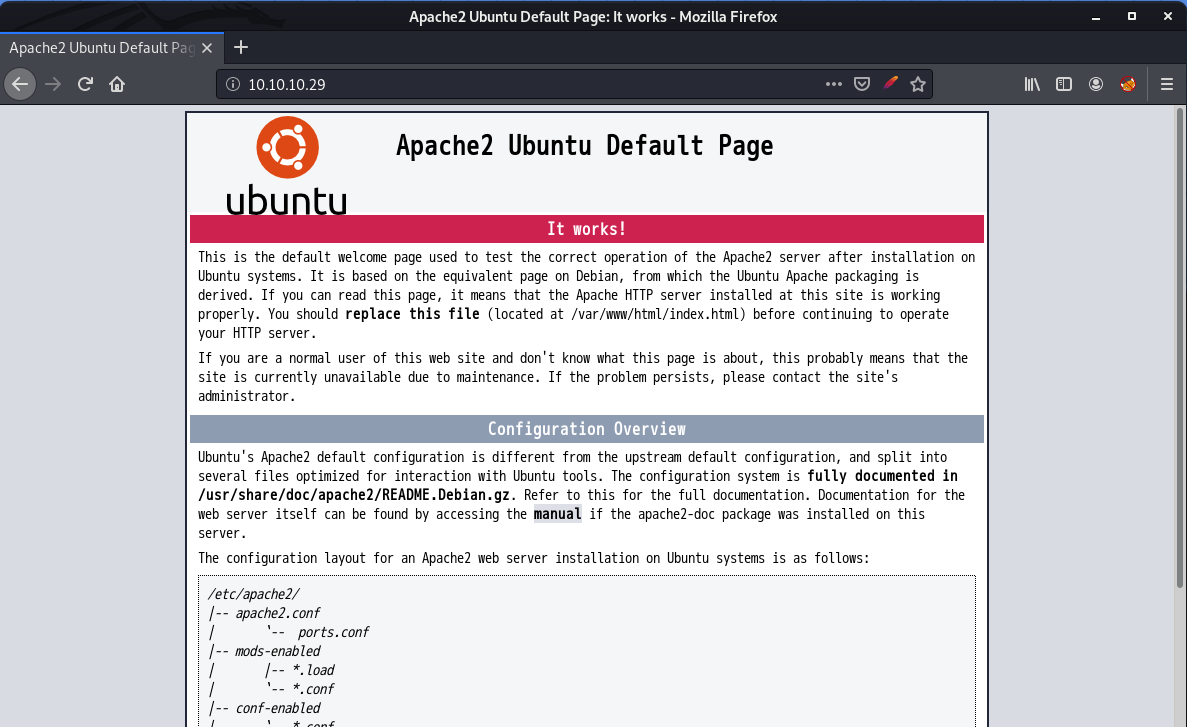Click the 'mods-enabled' line in config tree

pyautogui.click(x=278, y=651)
